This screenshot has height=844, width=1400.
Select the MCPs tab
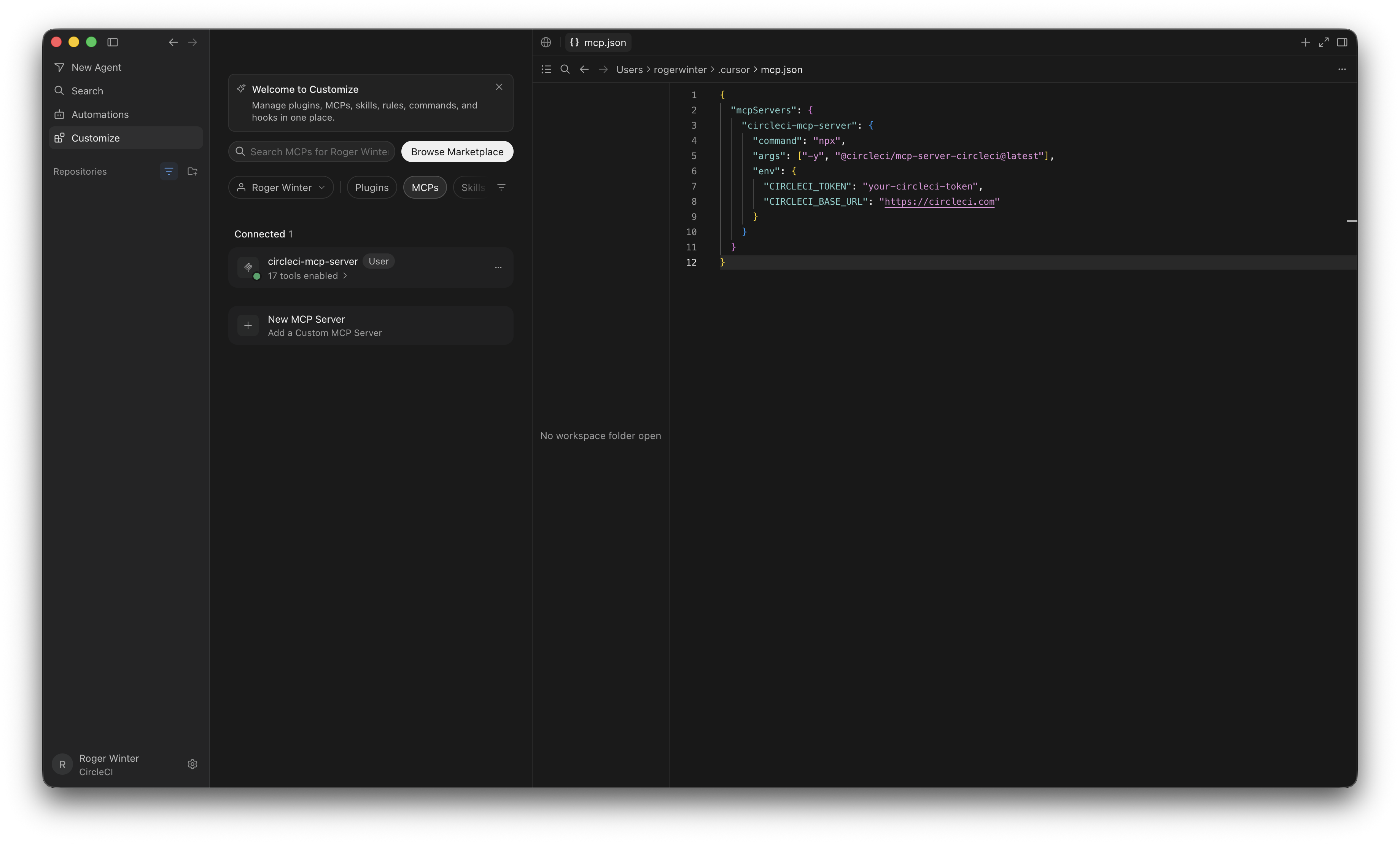[x=425, y=188]
